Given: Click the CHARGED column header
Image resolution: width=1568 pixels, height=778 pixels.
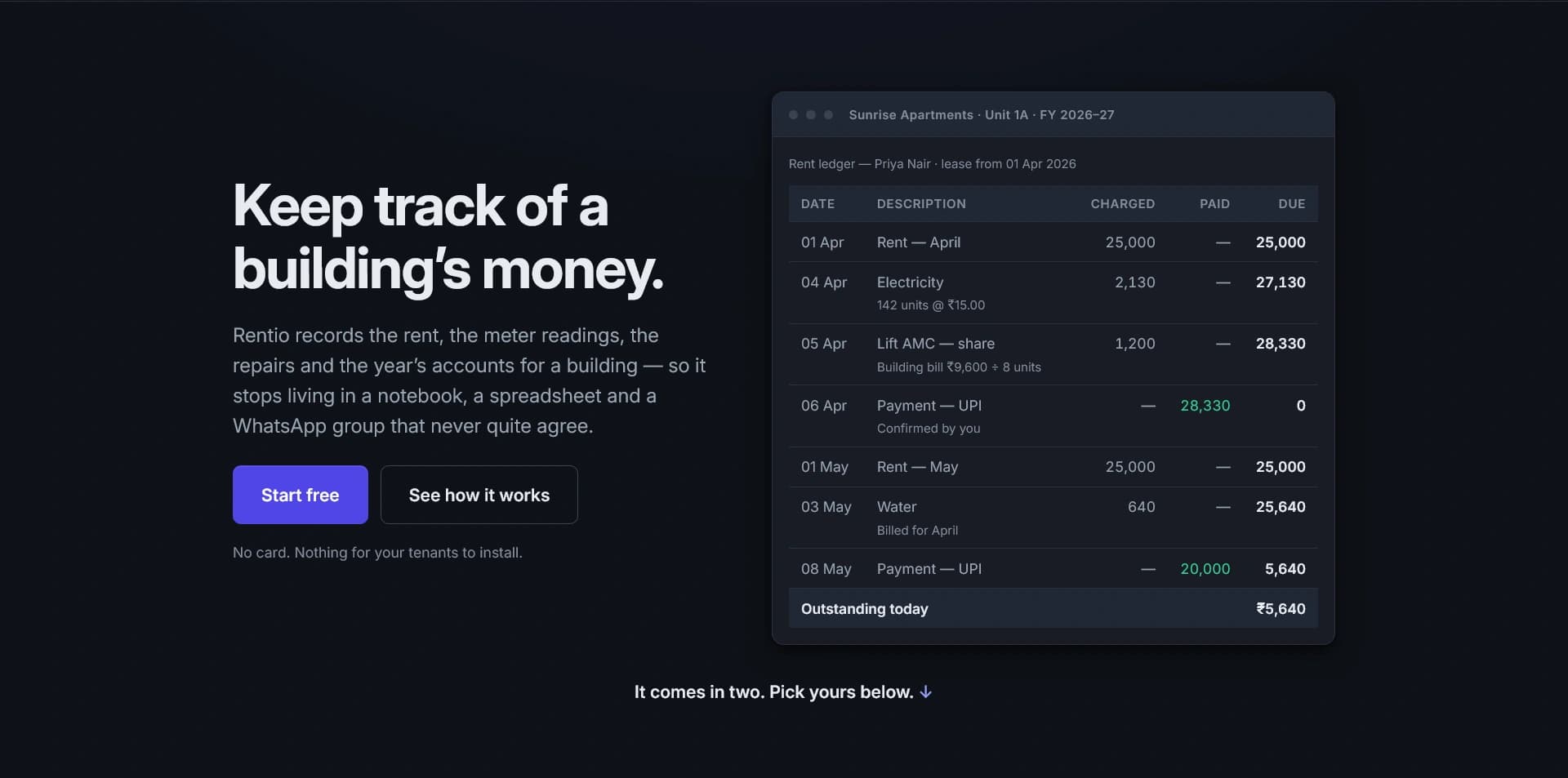Looking at the screenshot, I should (1123, 204).
